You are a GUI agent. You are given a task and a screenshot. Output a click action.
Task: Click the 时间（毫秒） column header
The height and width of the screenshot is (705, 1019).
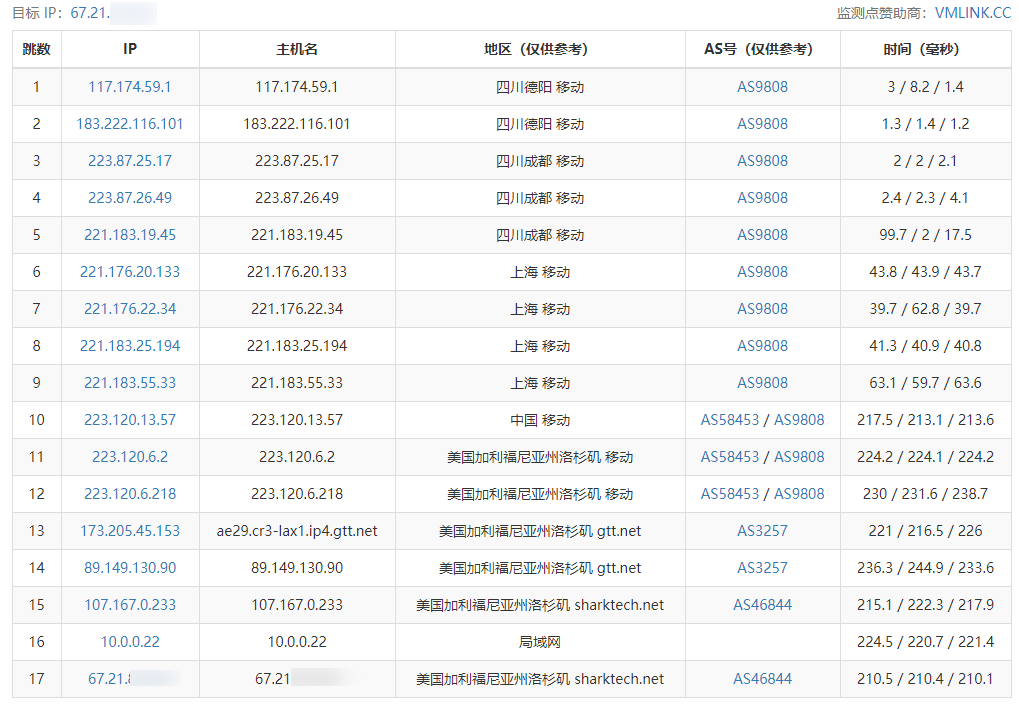pos(925,49)
